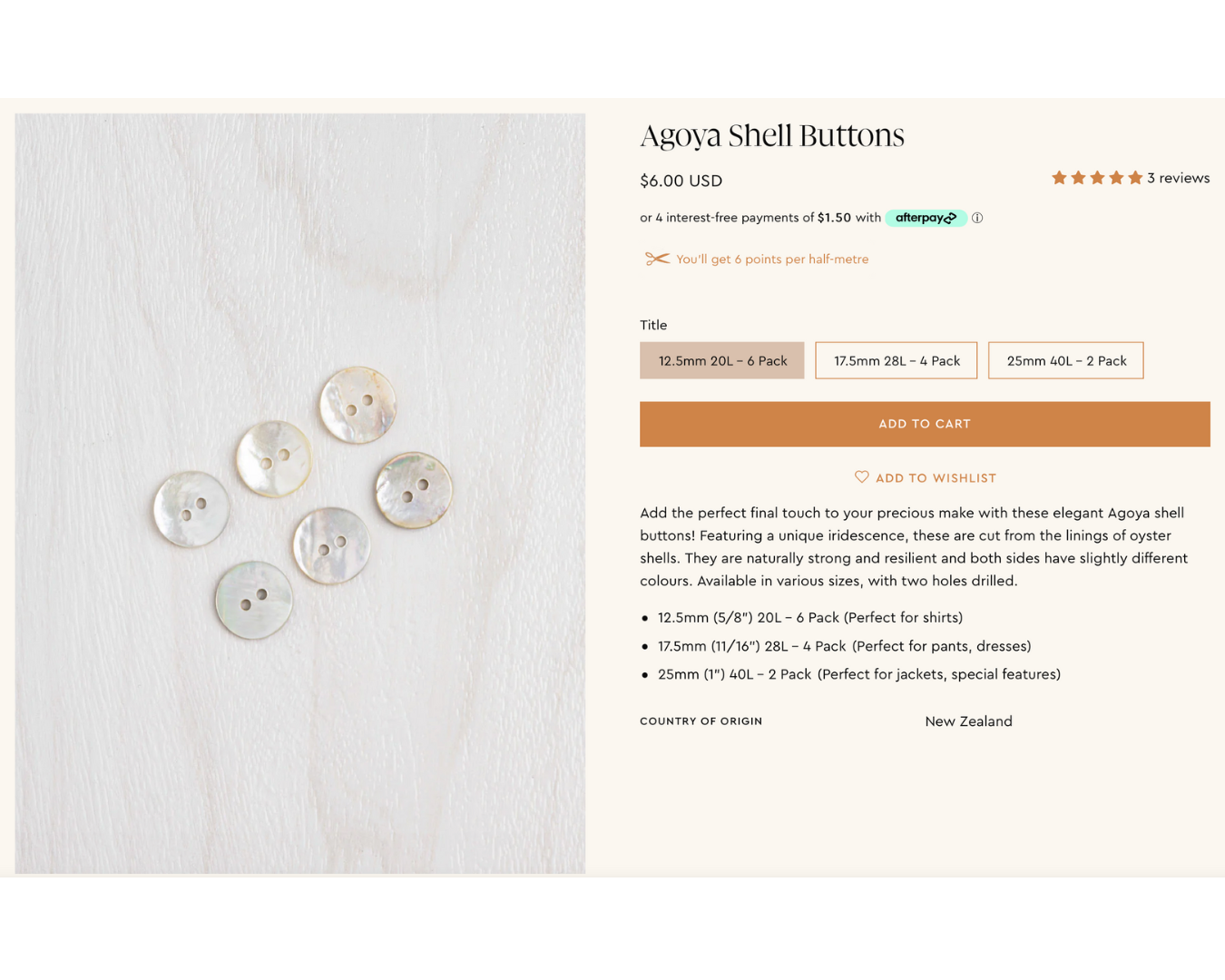Pick the 25mm 40L – 2 Pack size

pyautogui.click(x=1066, y=361)
